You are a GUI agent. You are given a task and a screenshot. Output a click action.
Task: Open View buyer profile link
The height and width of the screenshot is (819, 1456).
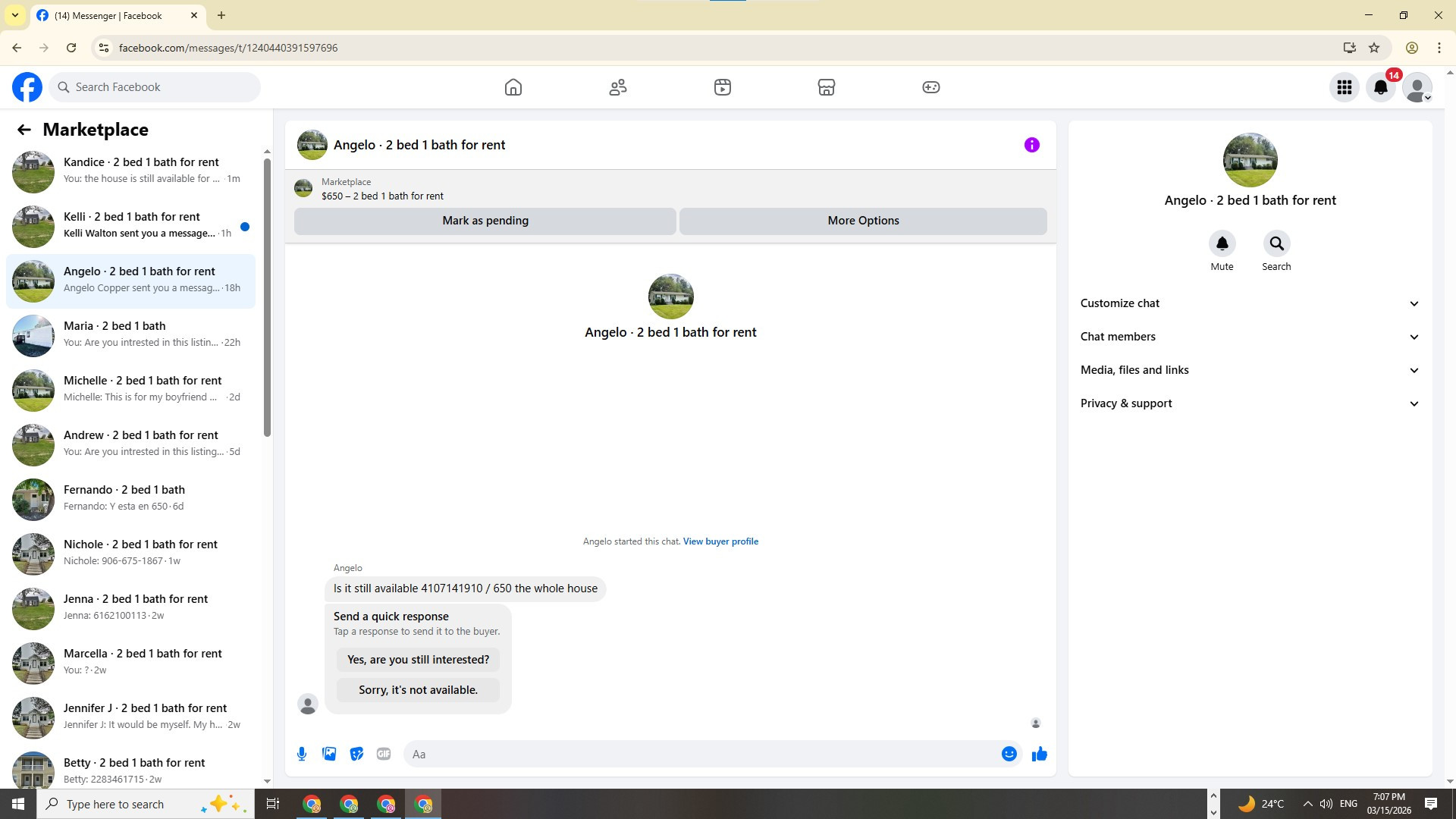[x=720, y=541]
